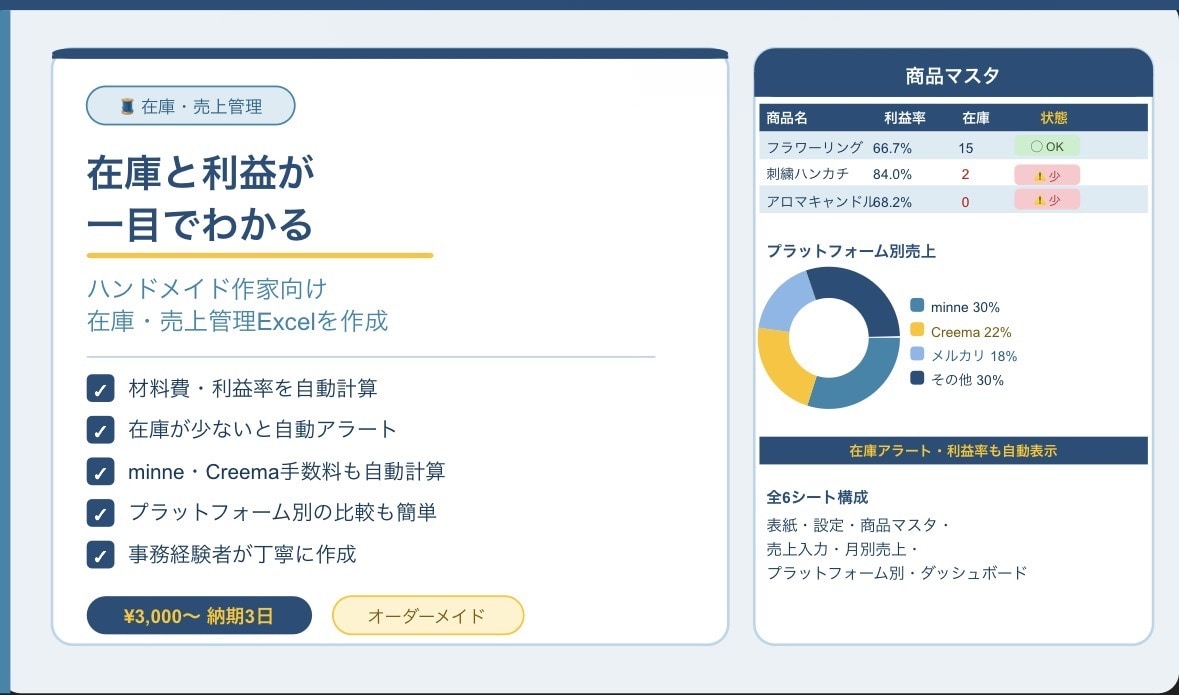Toggle the プラットフォーム別の比較も簡単 checkbox
This screenshot has width=1179, height=695.
point(101,513)
